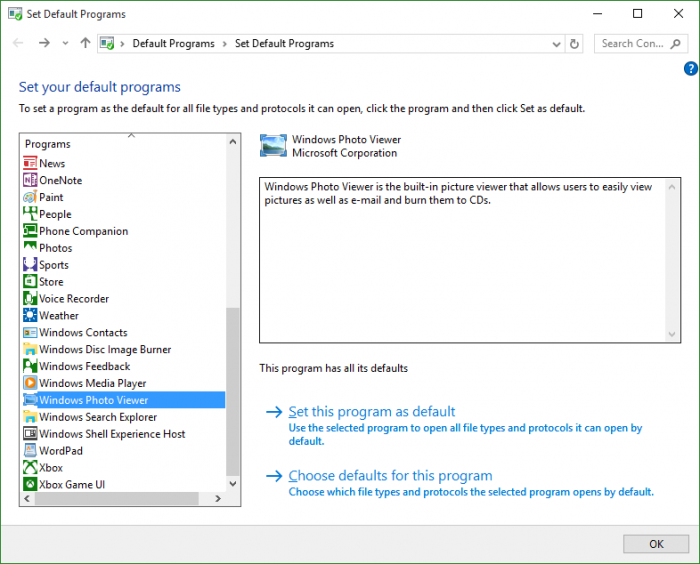Click the News app icon
Screen dimensions: 700x564
[30, 163]
